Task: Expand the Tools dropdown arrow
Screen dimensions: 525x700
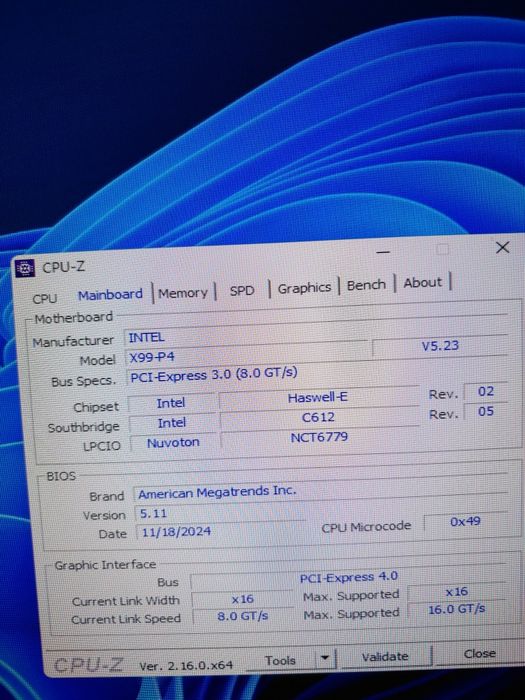Action: [325, 658]
